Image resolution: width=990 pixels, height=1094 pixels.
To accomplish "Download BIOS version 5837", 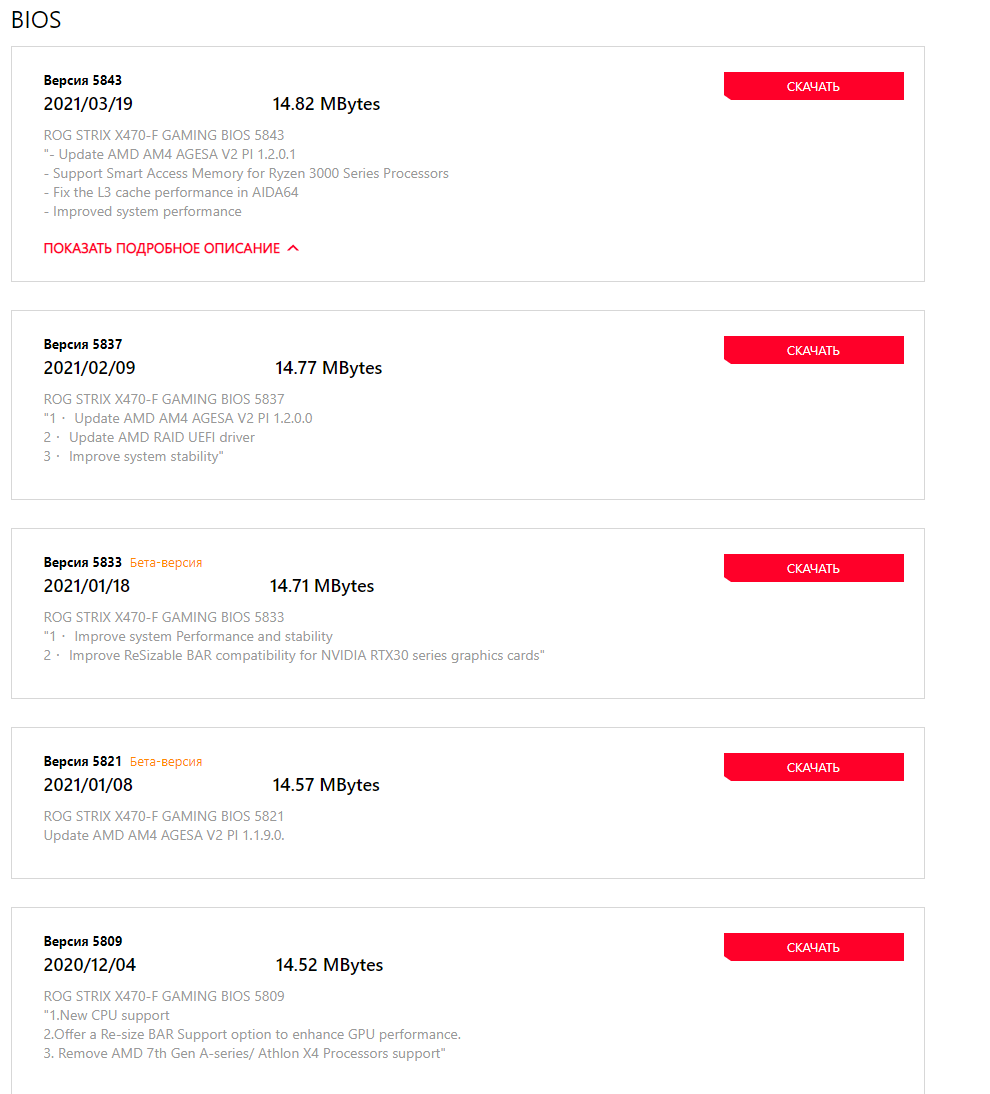I will click(x=813, y=350).
